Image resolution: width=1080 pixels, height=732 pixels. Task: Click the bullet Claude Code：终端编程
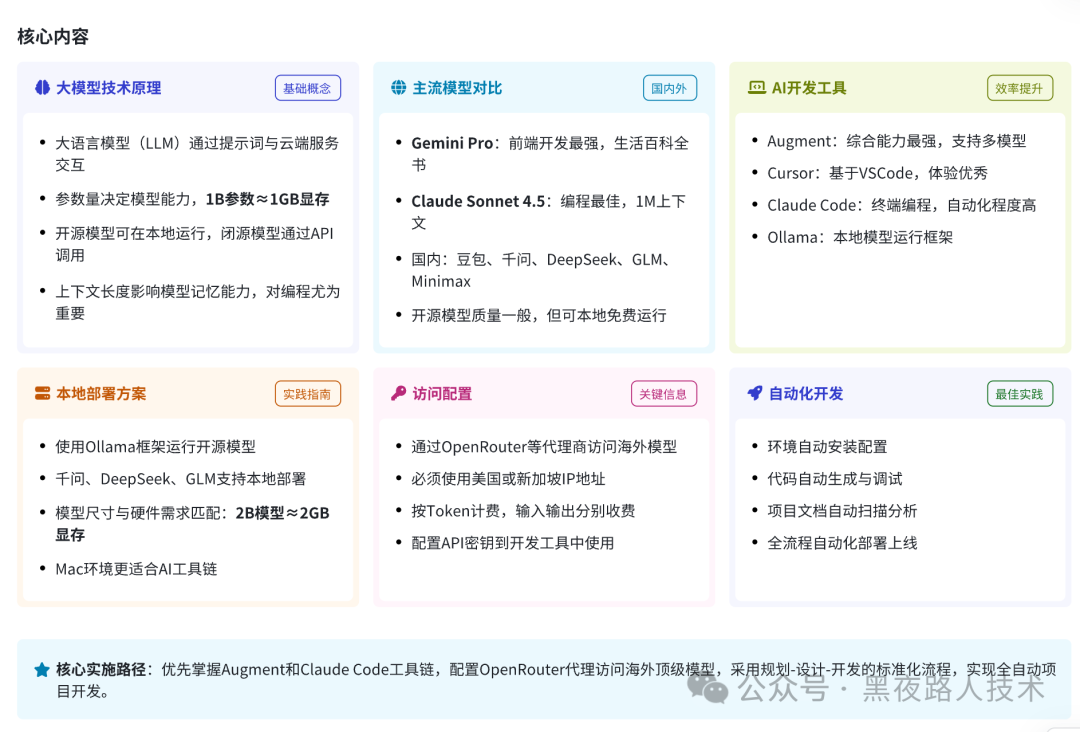click(902, 205)
